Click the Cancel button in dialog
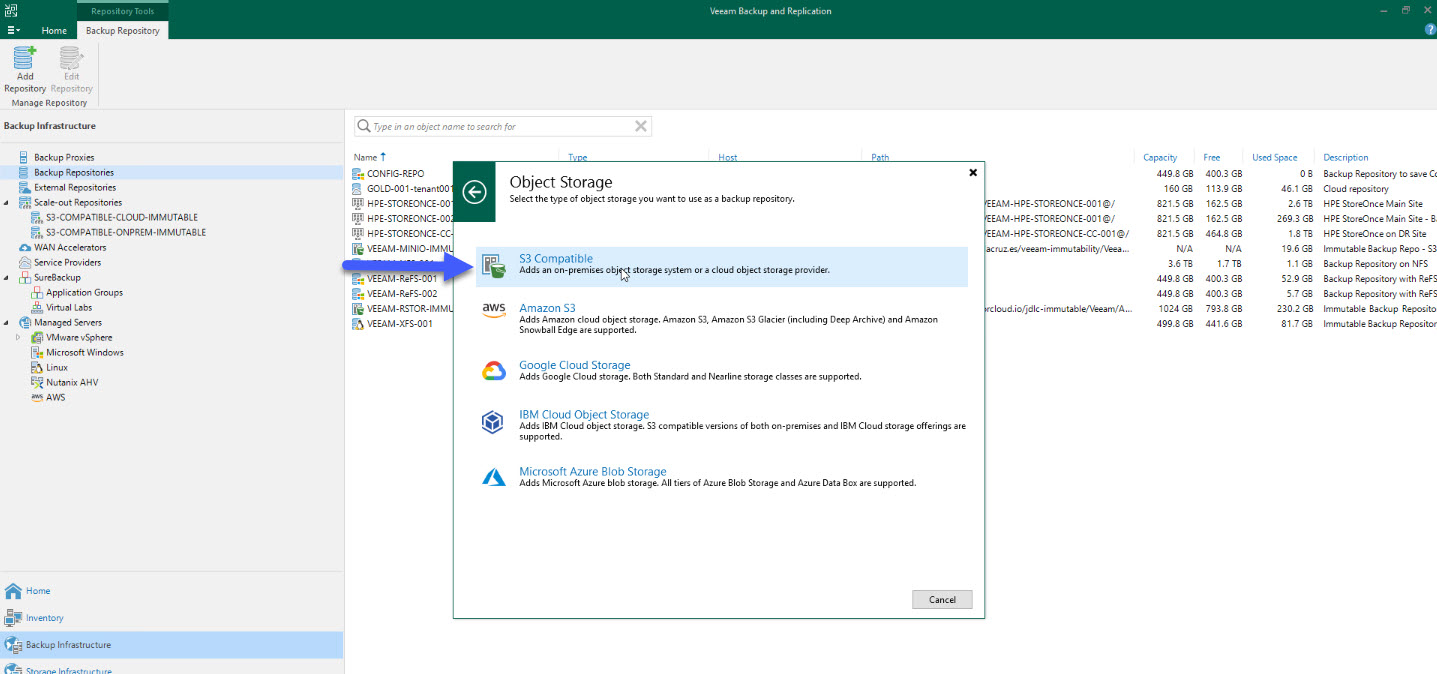Image resolution: width=1437 pixels, height=674 pixels. 942,599
